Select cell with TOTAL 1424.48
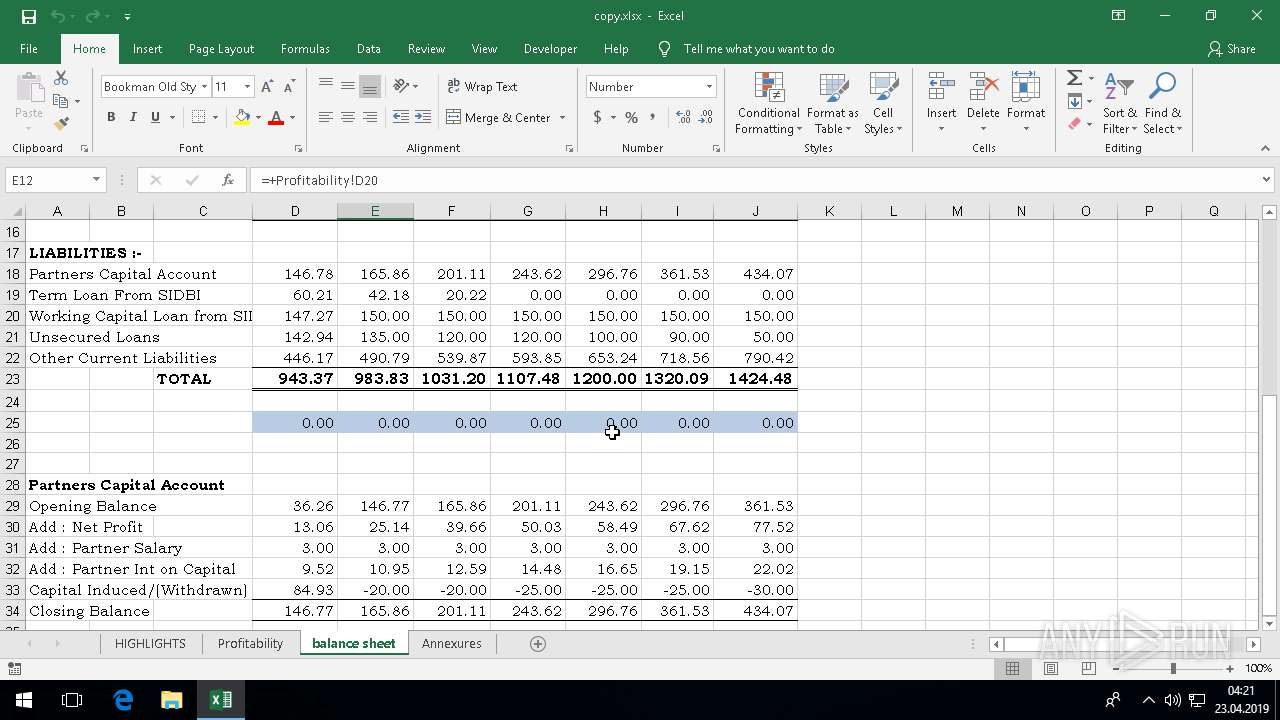 pyautogui.click(x=755, y=379)
